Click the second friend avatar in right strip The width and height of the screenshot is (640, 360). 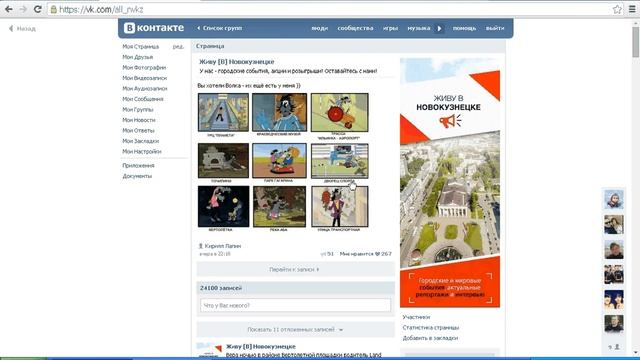coord(614,225)
